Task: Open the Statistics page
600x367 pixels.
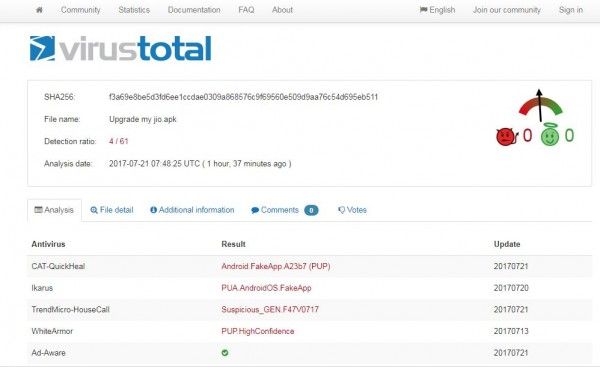Action: coord(134,10)
